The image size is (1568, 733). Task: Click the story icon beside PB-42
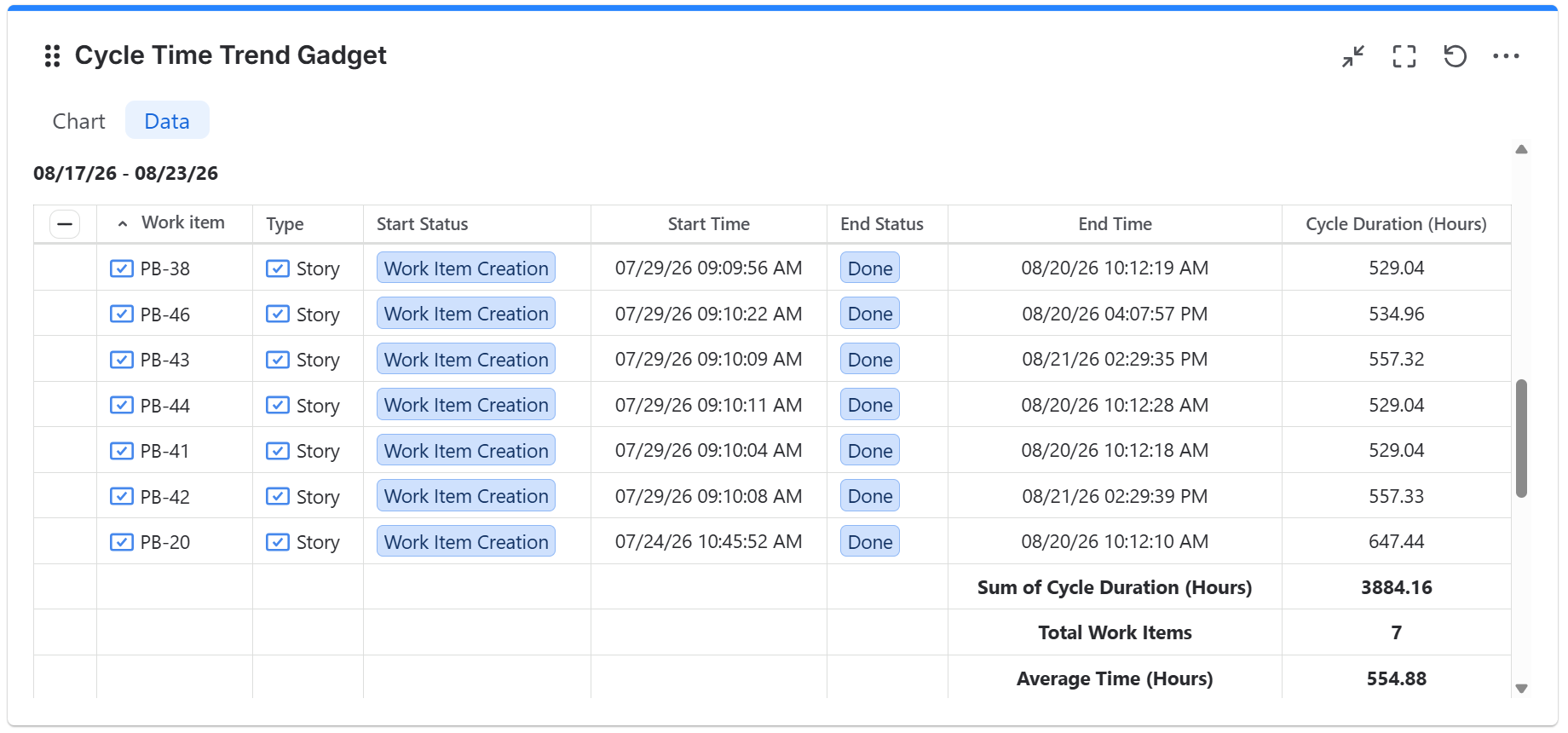[122, 496]
